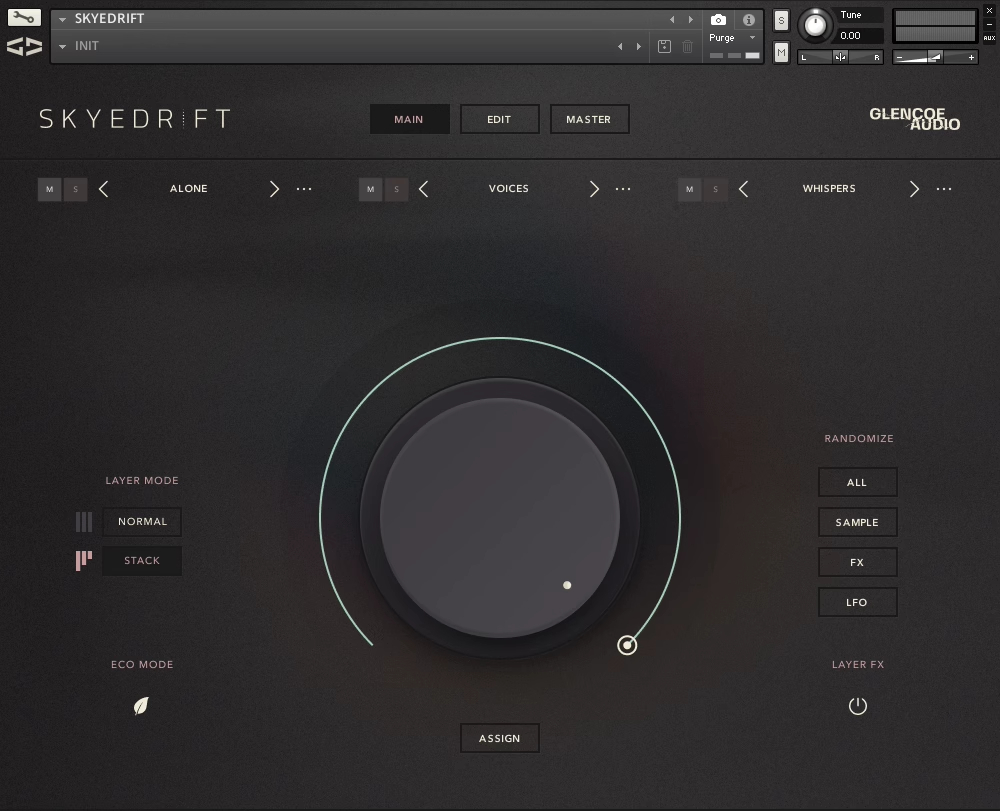Viewport: 1000px width, 811px height.
Task: Open the instrument info icon
Action: click(749, 20)
